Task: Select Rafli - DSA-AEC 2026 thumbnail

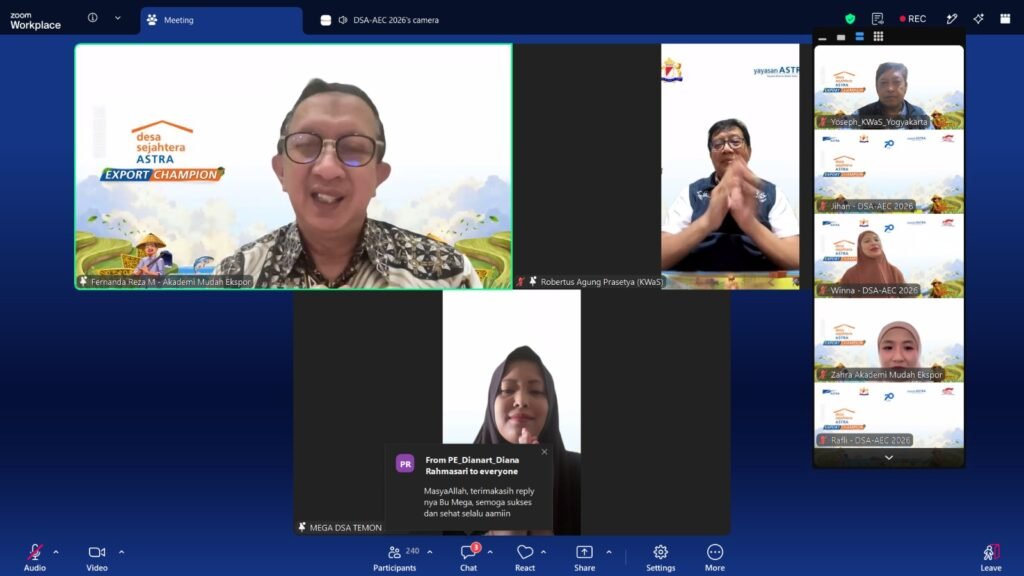Action: coord(889,415)
